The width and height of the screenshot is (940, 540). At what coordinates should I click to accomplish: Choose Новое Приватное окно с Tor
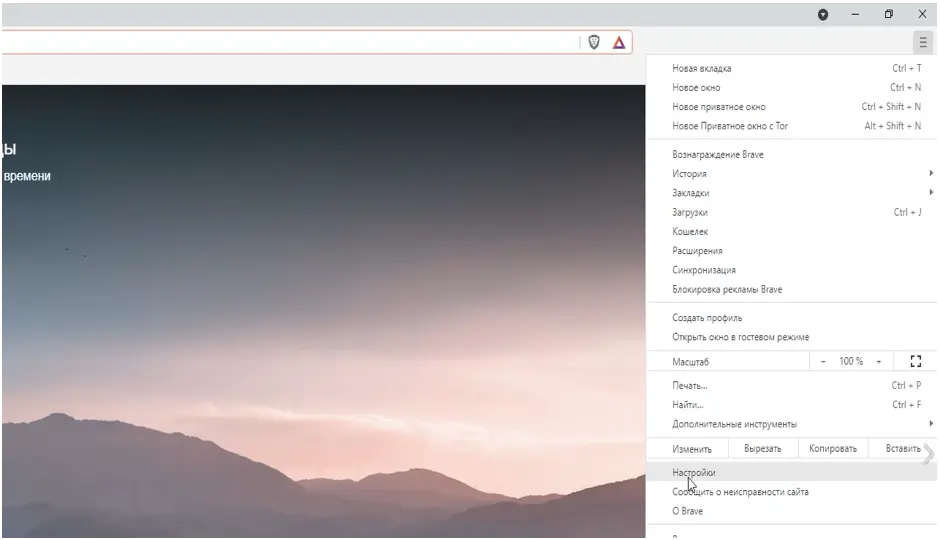coord(791,126)
